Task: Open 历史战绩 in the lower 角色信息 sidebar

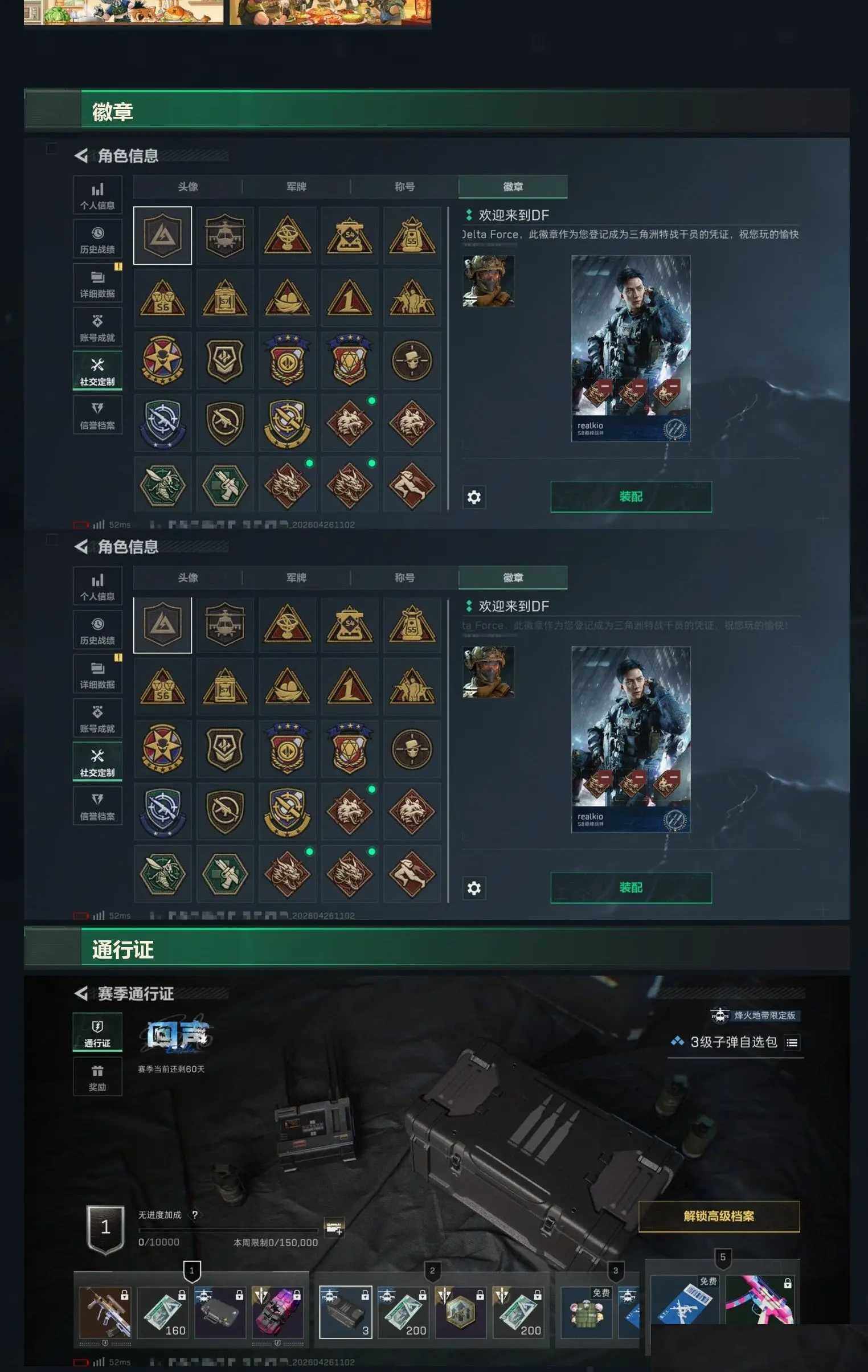Action: coord(97,630)
